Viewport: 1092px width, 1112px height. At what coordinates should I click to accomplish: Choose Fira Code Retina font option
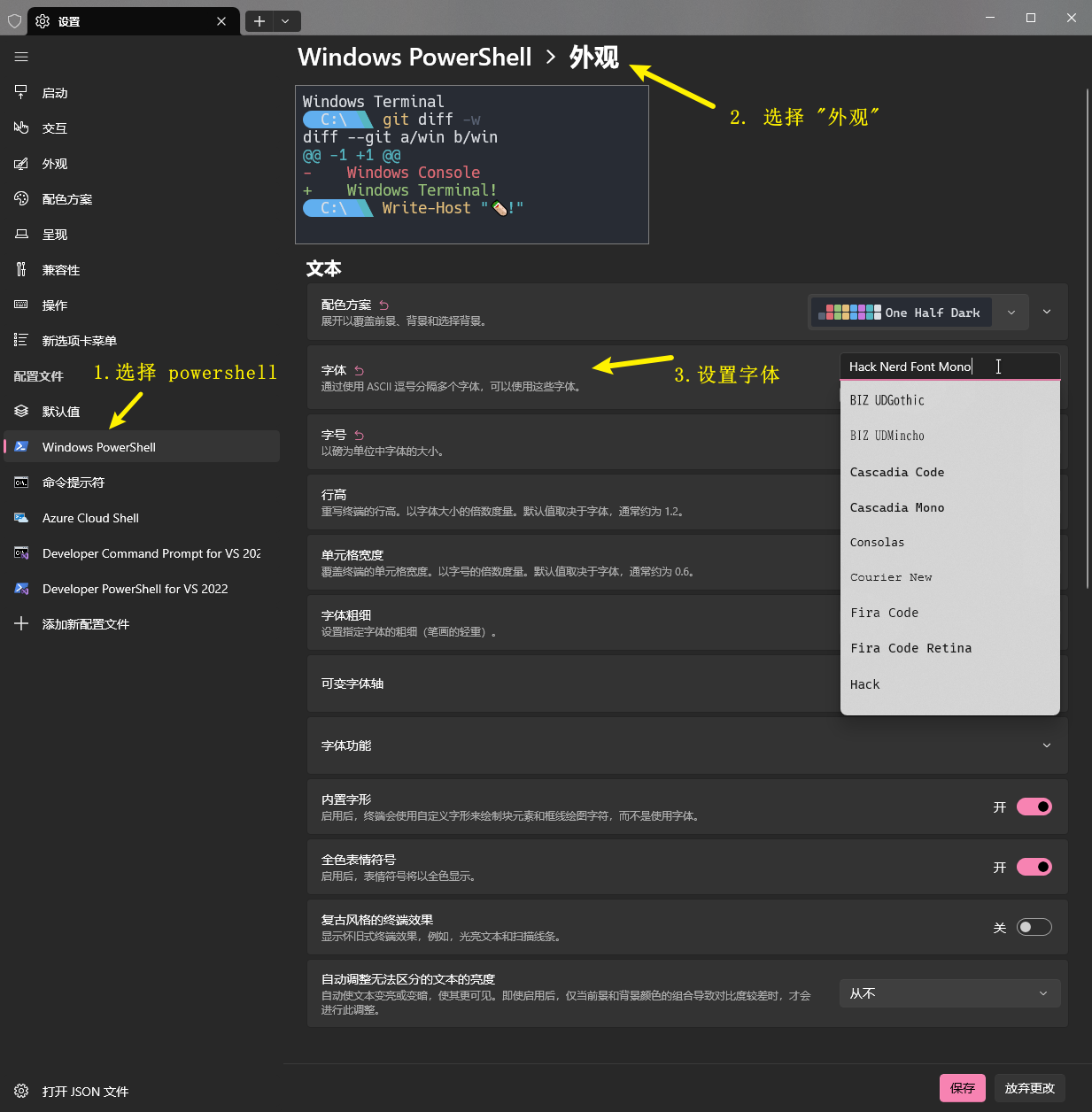tap(910, 648)
